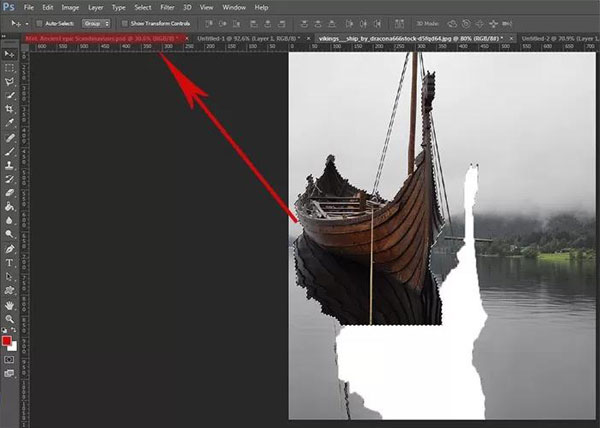This screenshot has height=428, width=600.
Task: Select the Clone Stamp tool
Action: [x=9, y=165]
